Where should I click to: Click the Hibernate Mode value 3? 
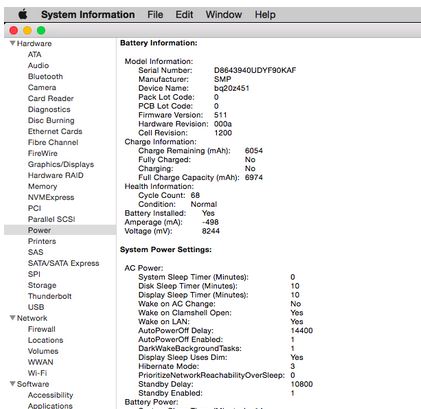click(293, 366)
